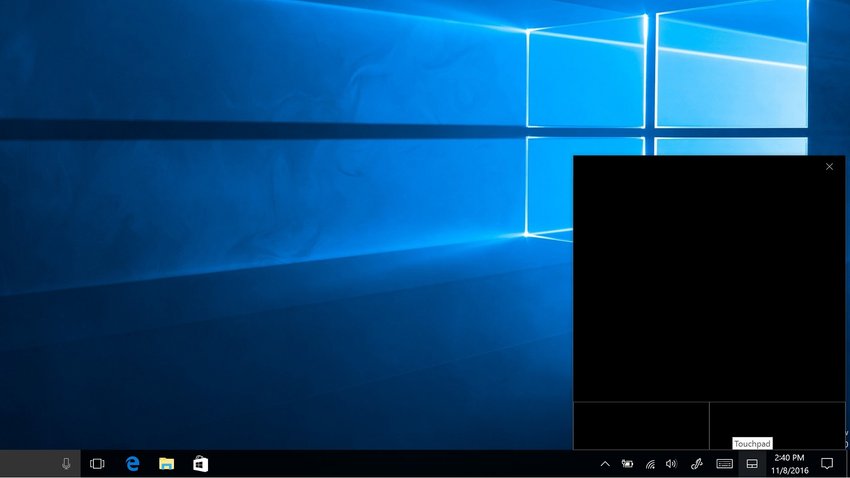This screenshot has height=478, width=850.
Task: Open Windows Ink Workspace pen icon
Action: pos(697,464)
